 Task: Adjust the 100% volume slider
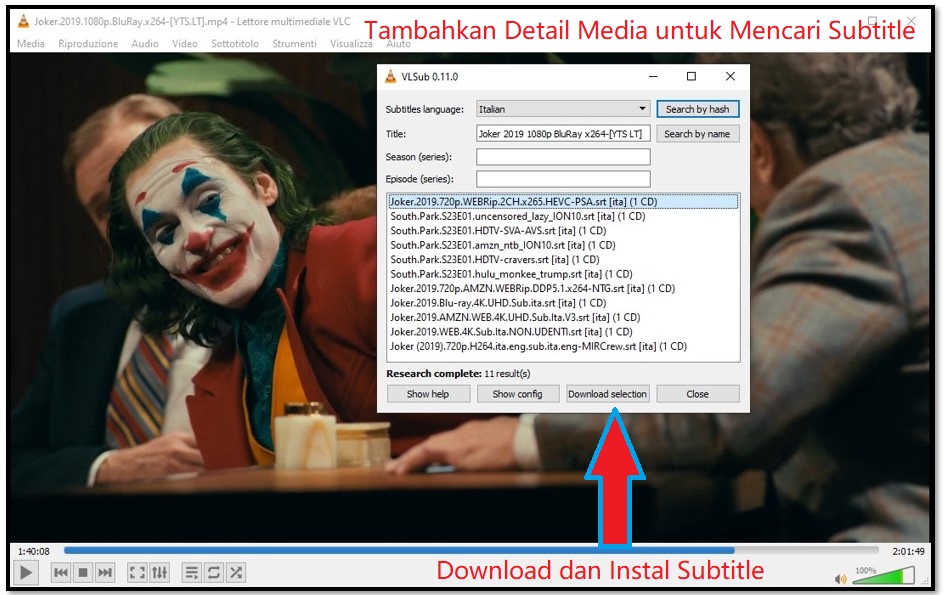pyautogui.click(x=883, y=575)
